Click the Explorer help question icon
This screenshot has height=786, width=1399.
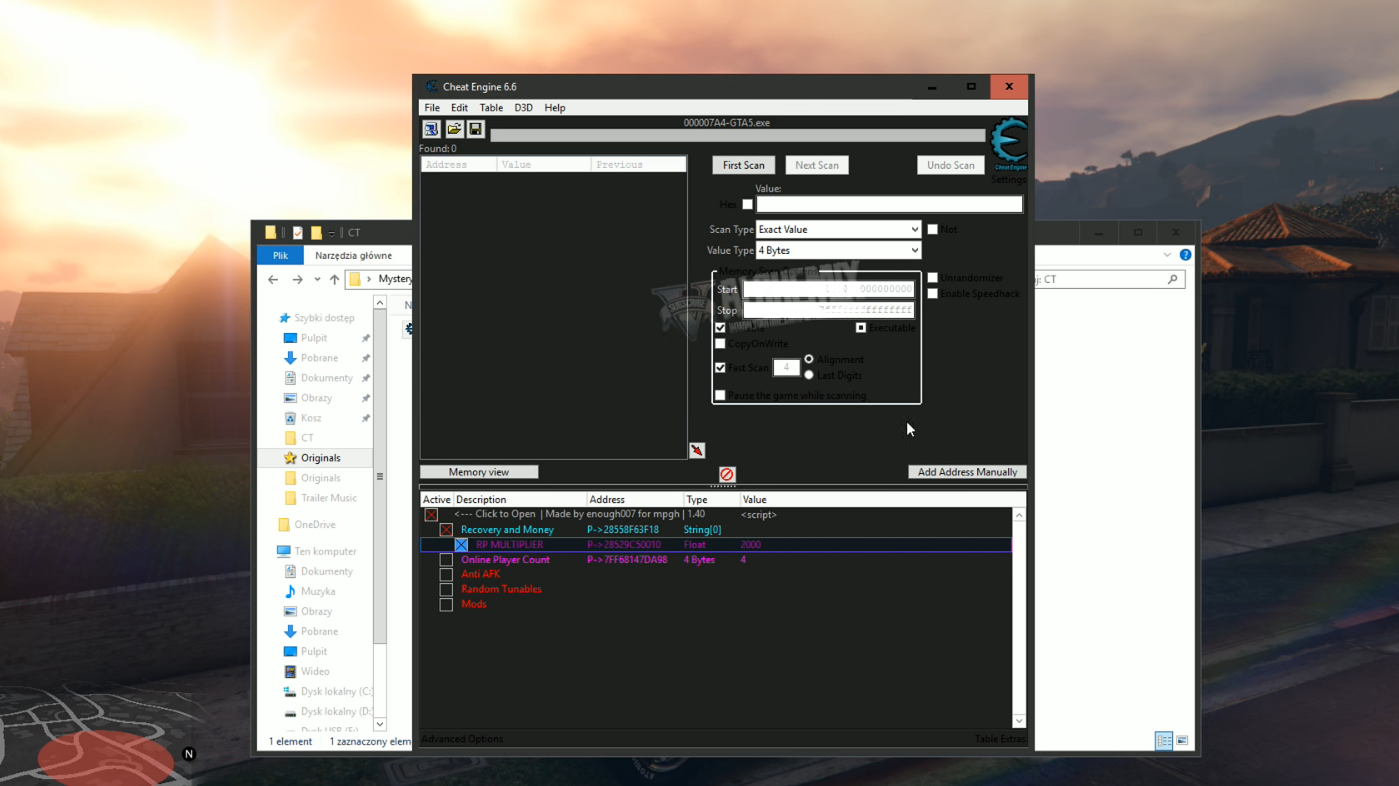click(x=1185, y=255)
